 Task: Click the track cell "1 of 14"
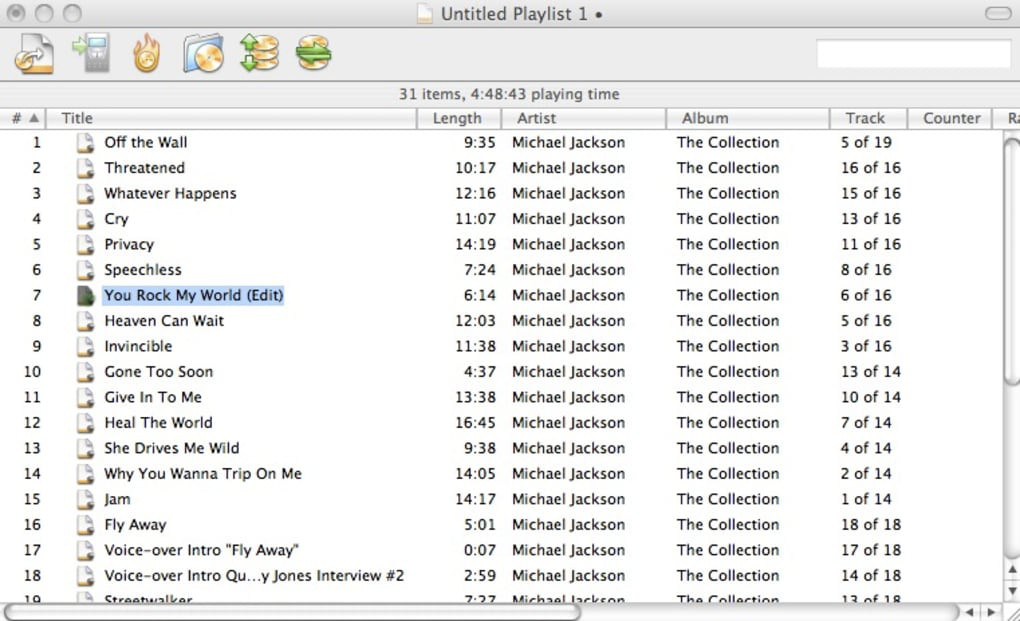pos(866,499)
